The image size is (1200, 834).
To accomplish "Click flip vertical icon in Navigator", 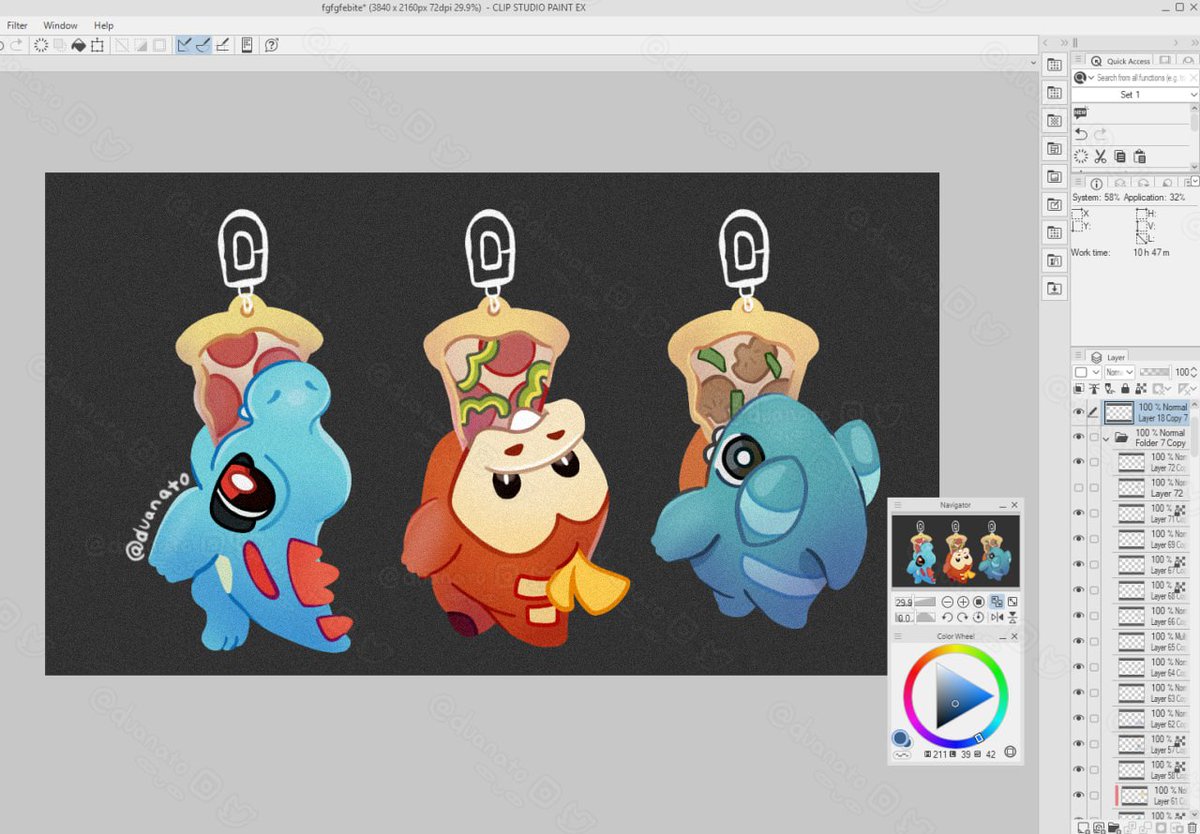I will coord(1013,617).
